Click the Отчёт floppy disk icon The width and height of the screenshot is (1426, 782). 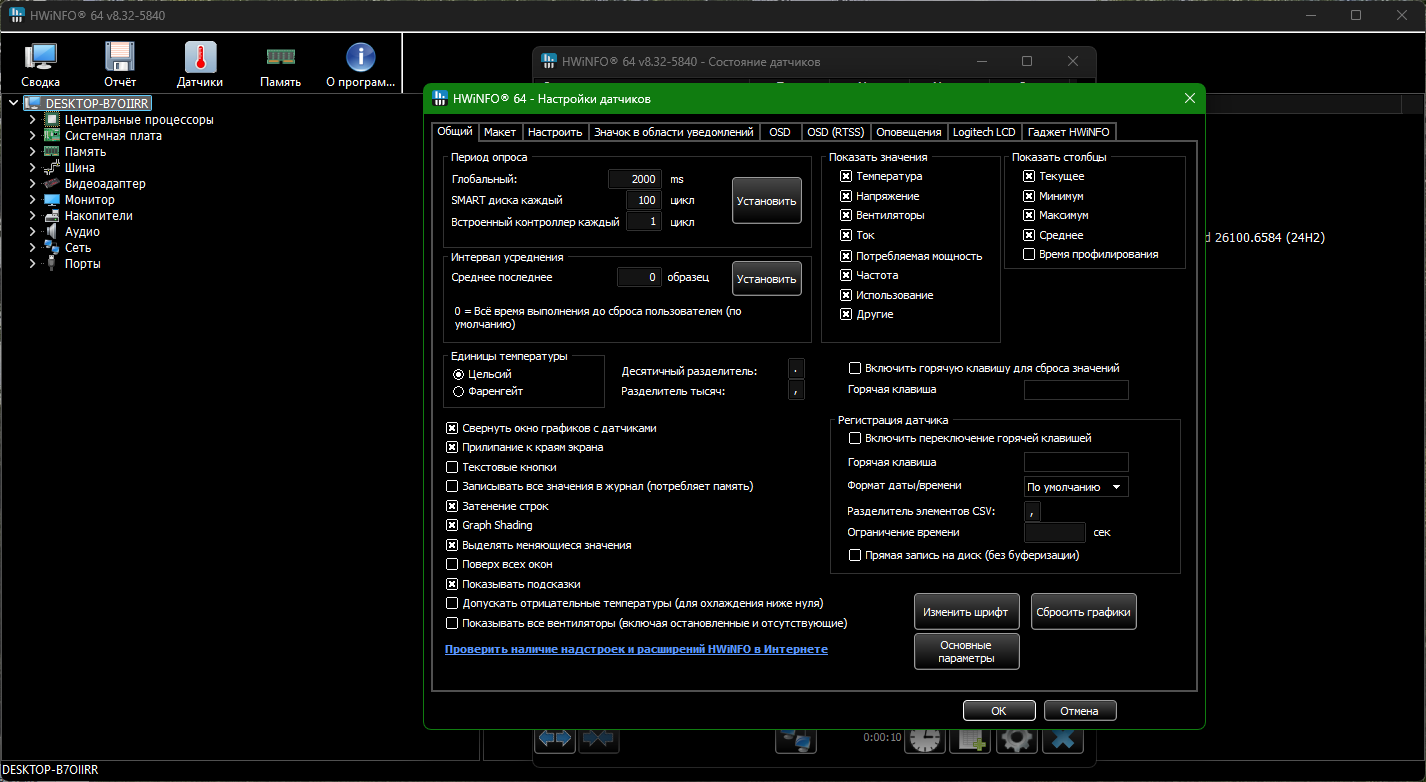[120, 64]
